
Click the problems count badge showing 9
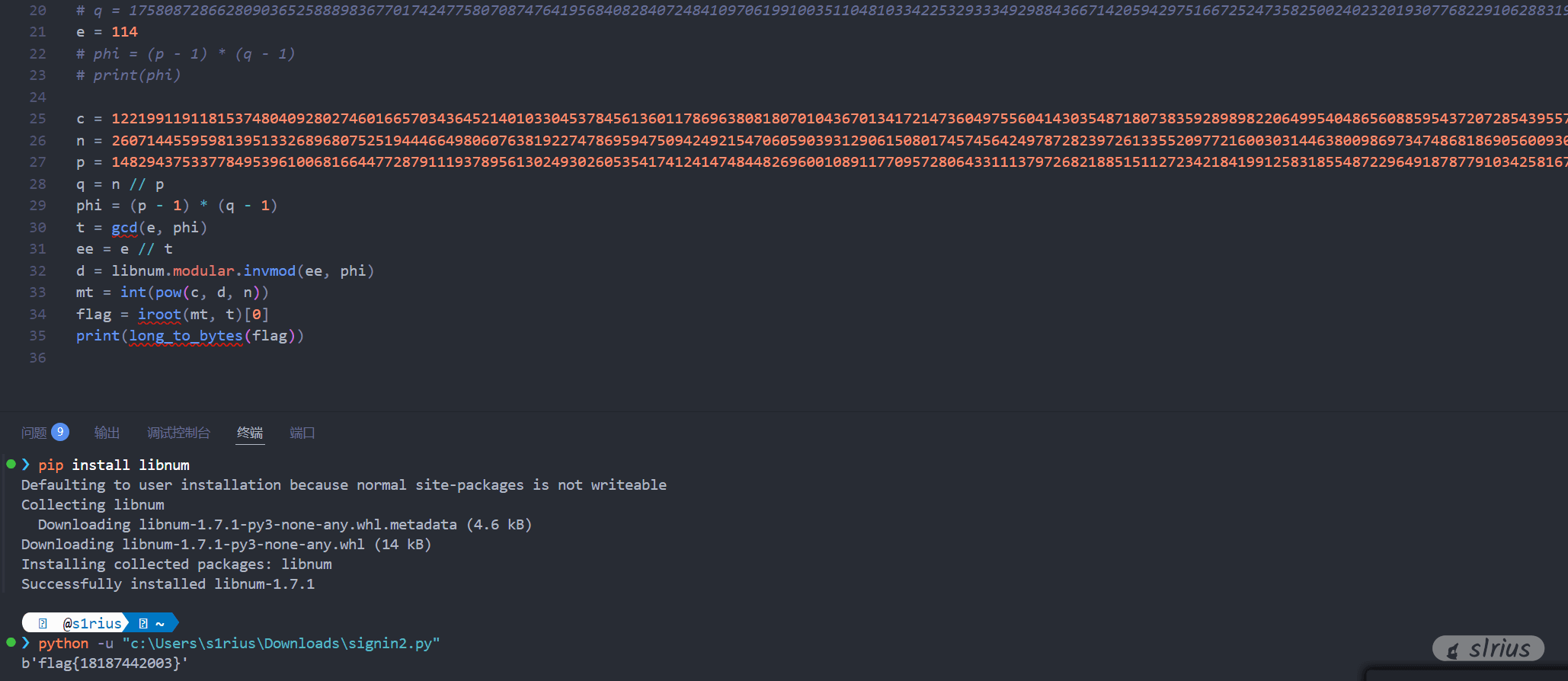click(x=60, y=432)
